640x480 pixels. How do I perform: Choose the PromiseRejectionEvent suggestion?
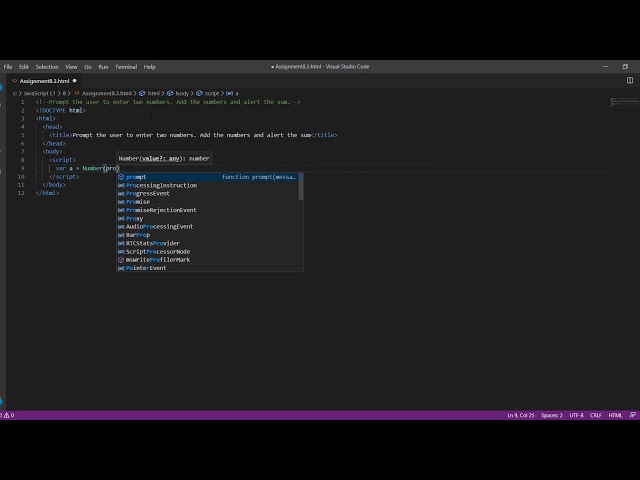tap(207, 210)
